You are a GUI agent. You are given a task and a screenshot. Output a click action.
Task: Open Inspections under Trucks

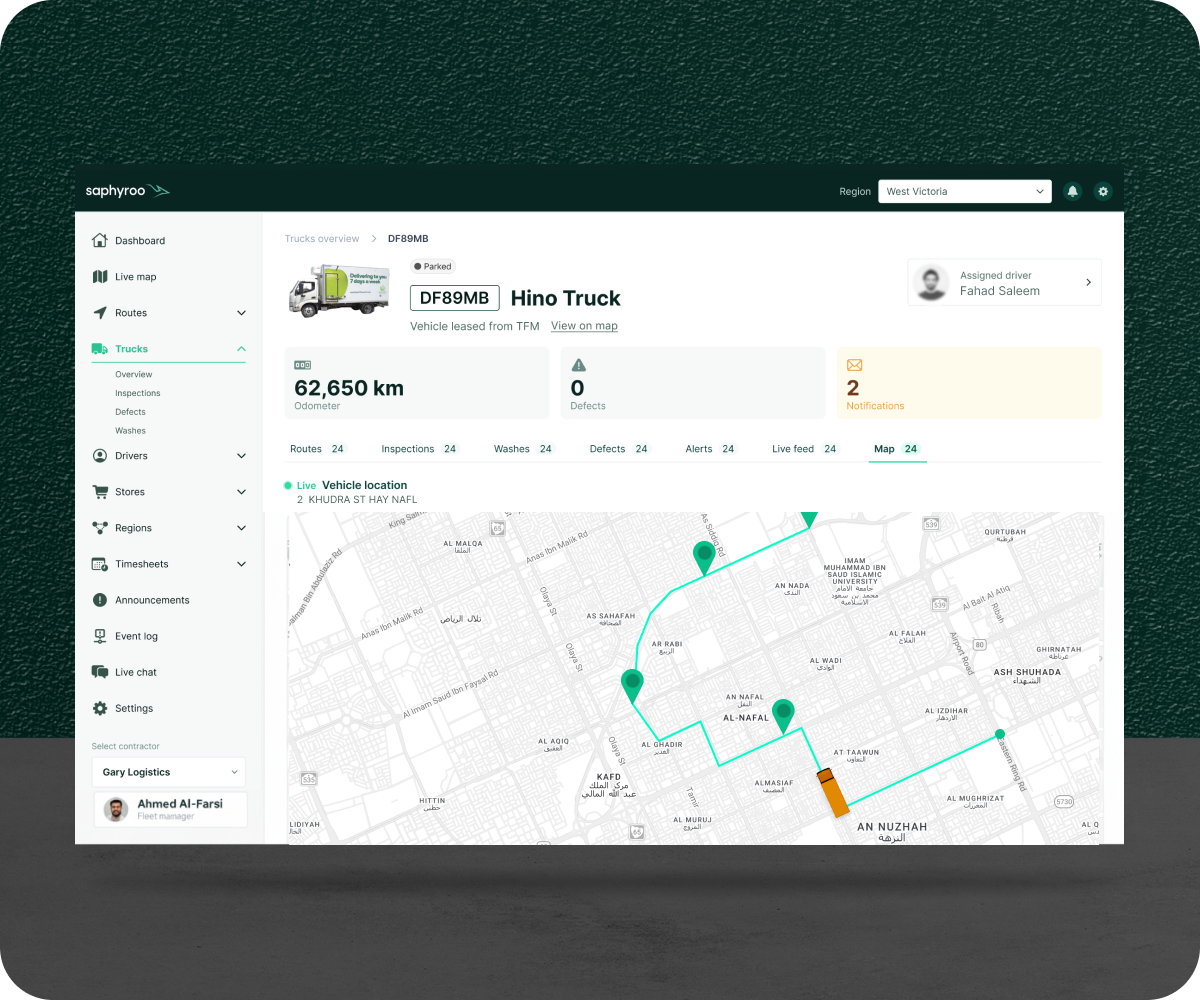coord(137,393)
